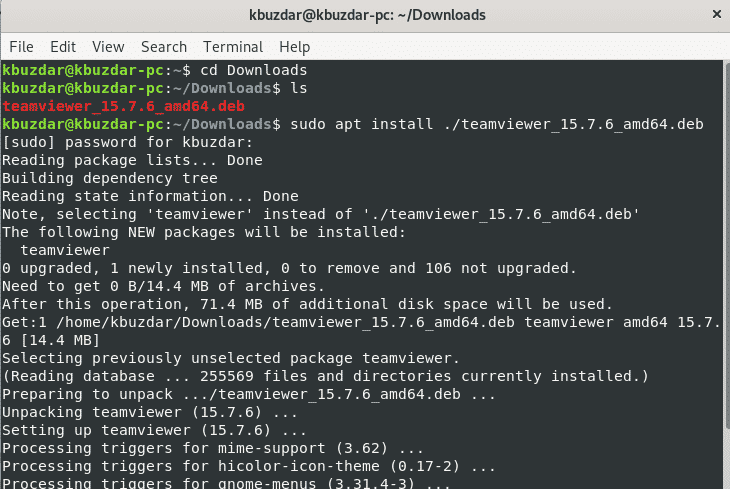Open the Search menu

pos(164,47)
